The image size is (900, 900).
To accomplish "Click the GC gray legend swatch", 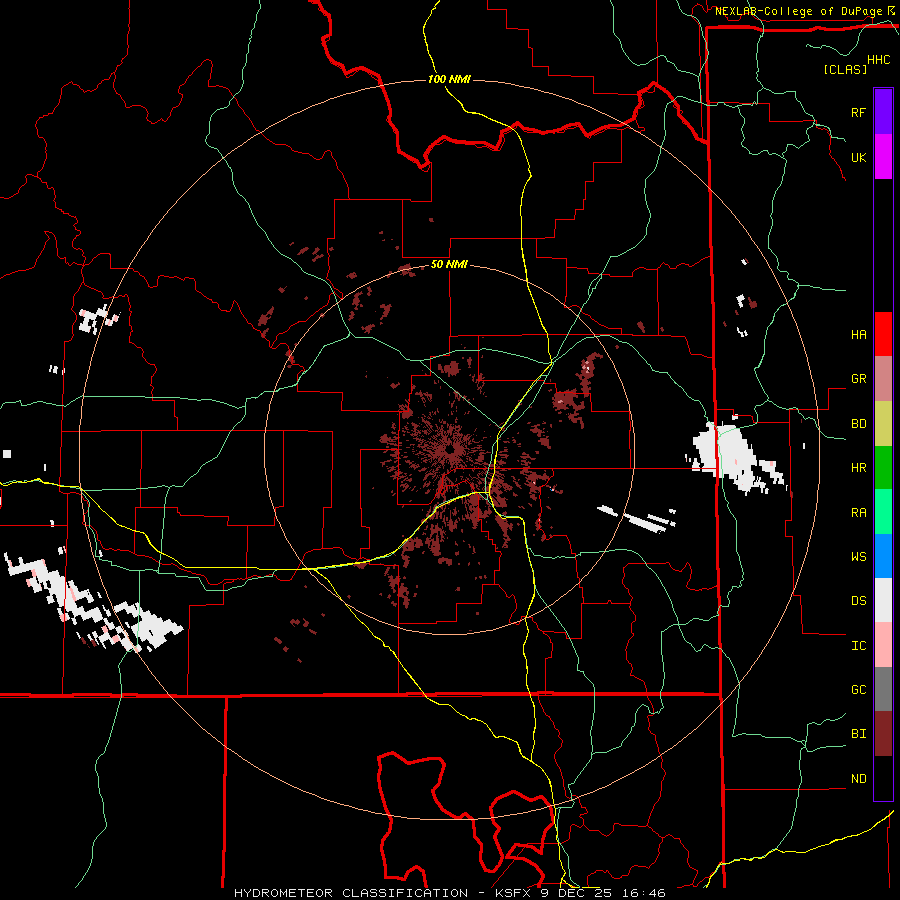I will coord(883,689).
